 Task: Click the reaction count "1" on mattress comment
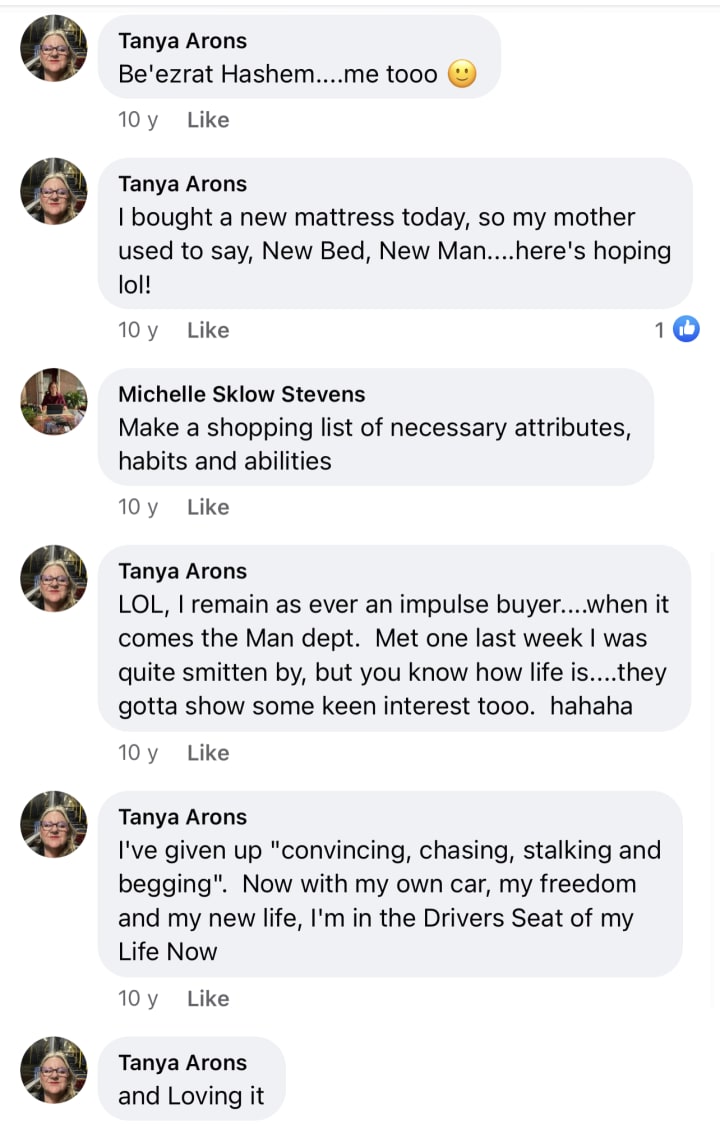click(660, 330)
